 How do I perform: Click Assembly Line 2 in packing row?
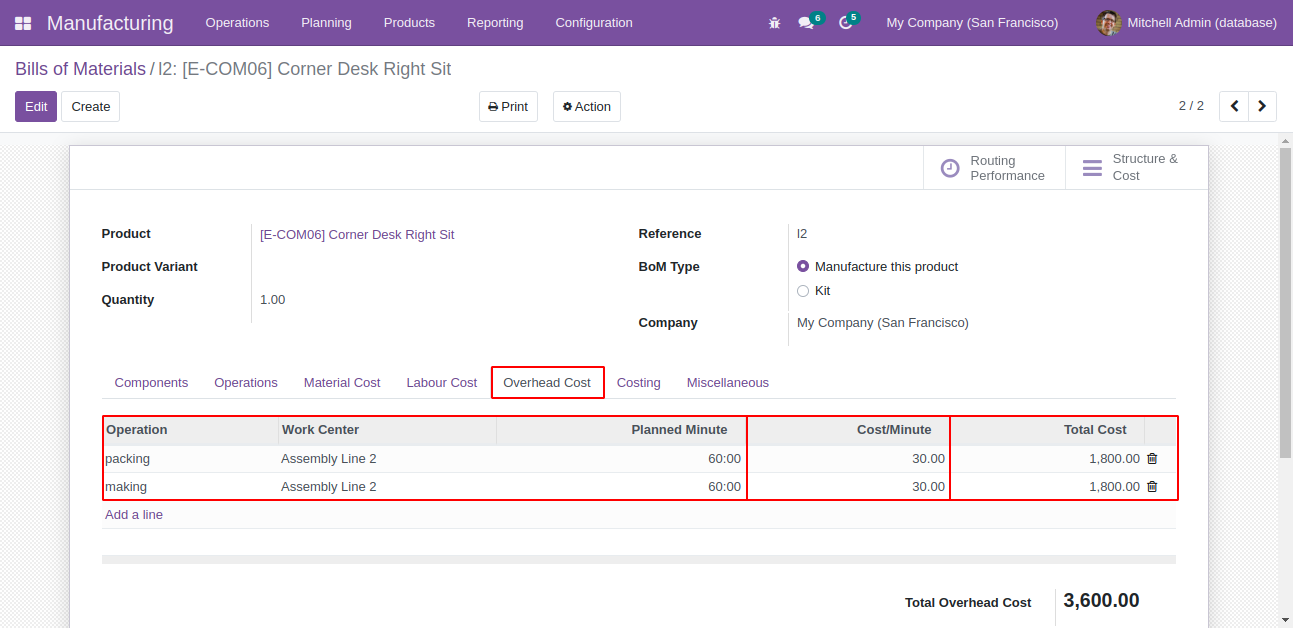pos(329,459)
